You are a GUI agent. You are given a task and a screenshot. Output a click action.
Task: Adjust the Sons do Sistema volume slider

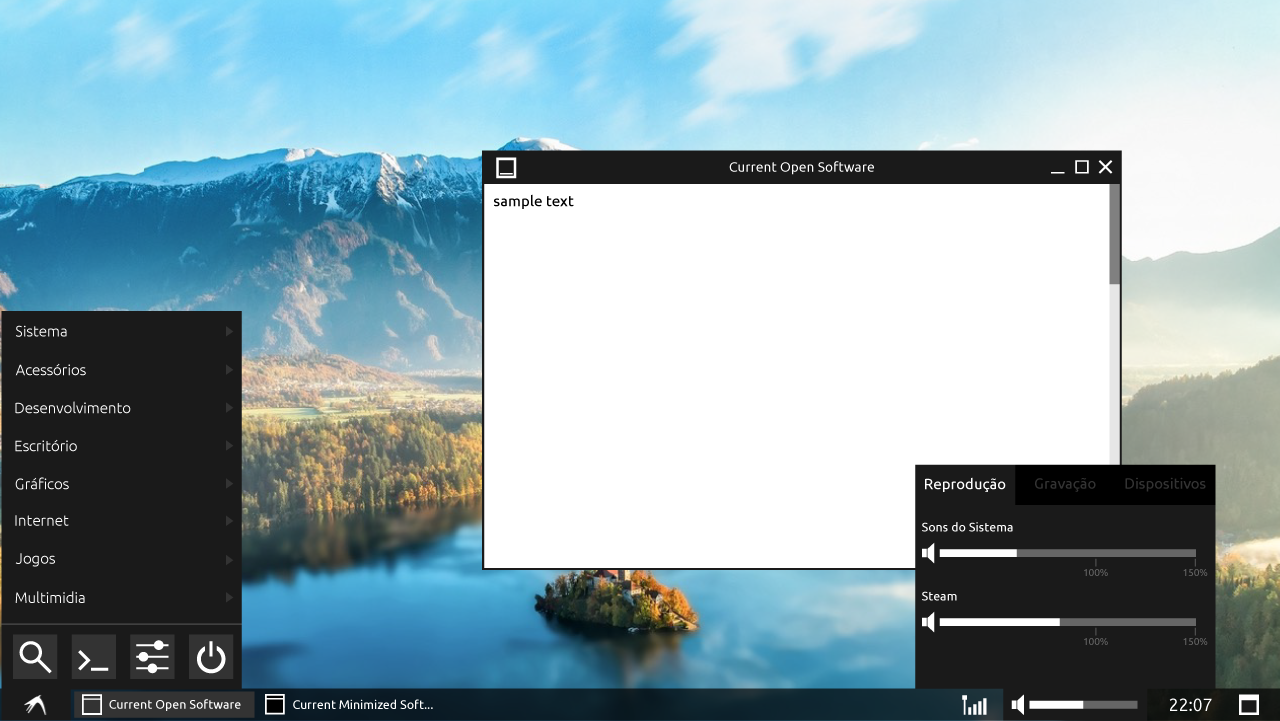pyautogui.click(x=1067, y=553)
